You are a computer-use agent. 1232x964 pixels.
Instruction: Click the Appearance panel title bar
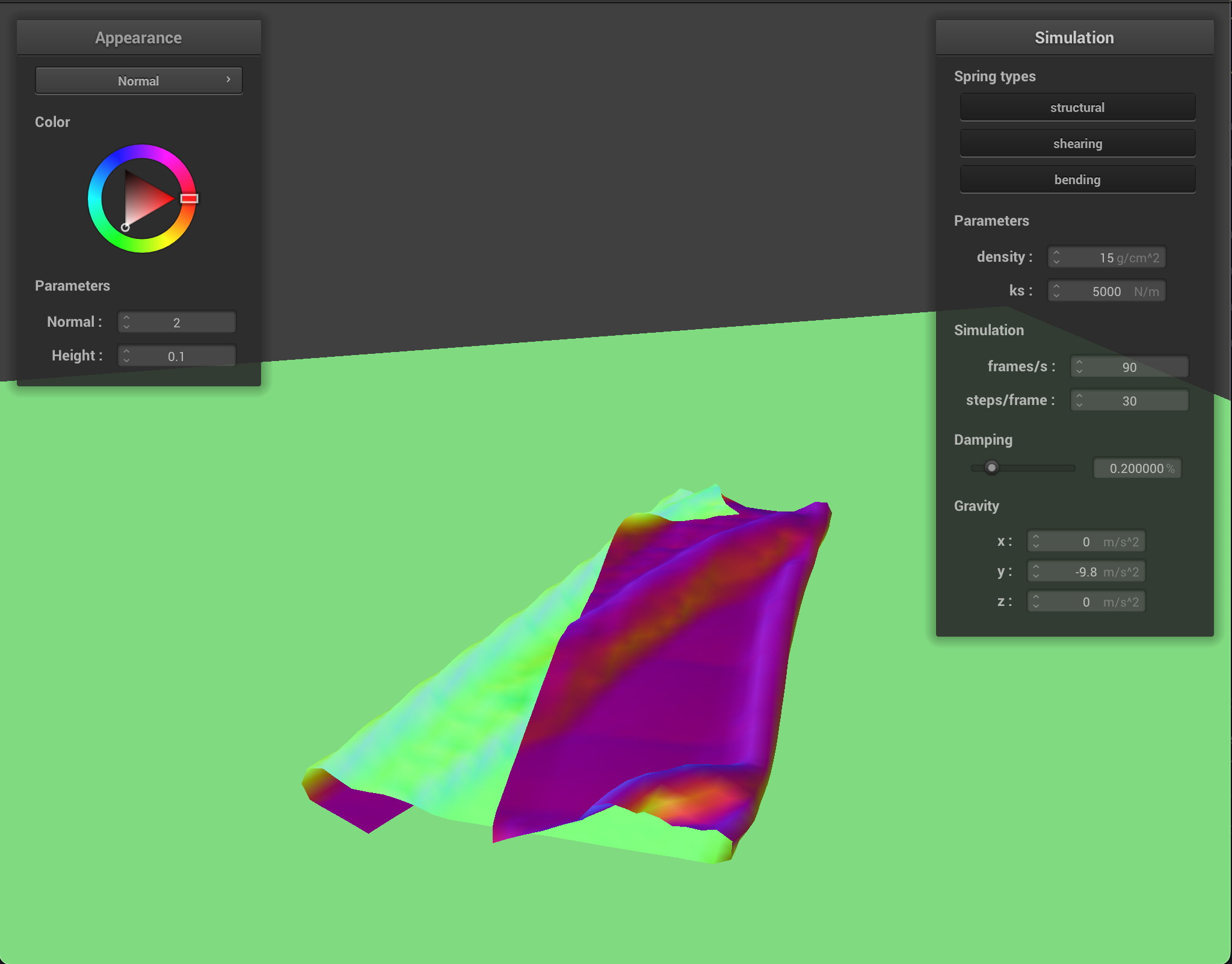pos(138,37)
